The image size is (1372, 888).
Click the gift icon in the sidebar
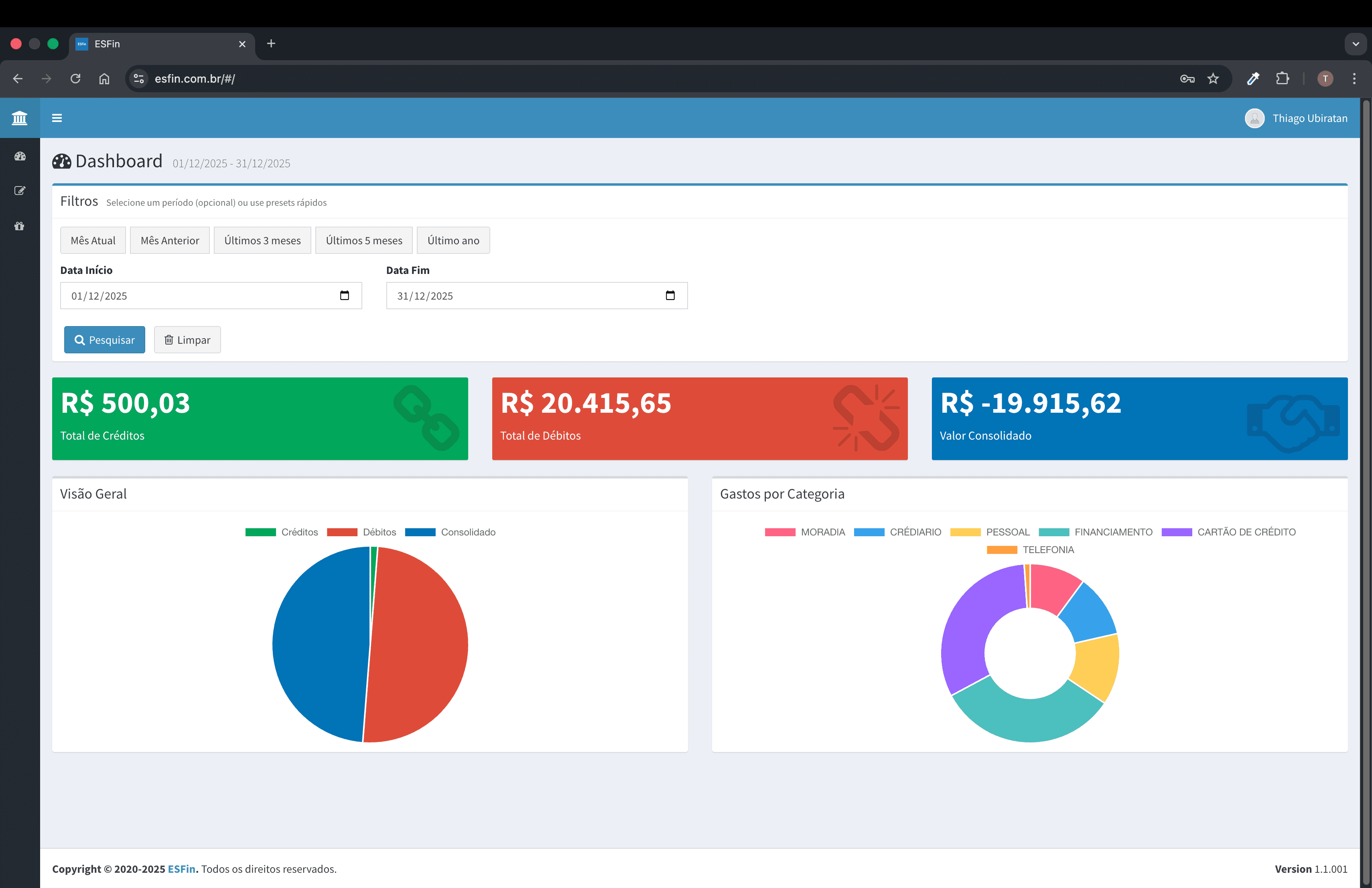19,226
